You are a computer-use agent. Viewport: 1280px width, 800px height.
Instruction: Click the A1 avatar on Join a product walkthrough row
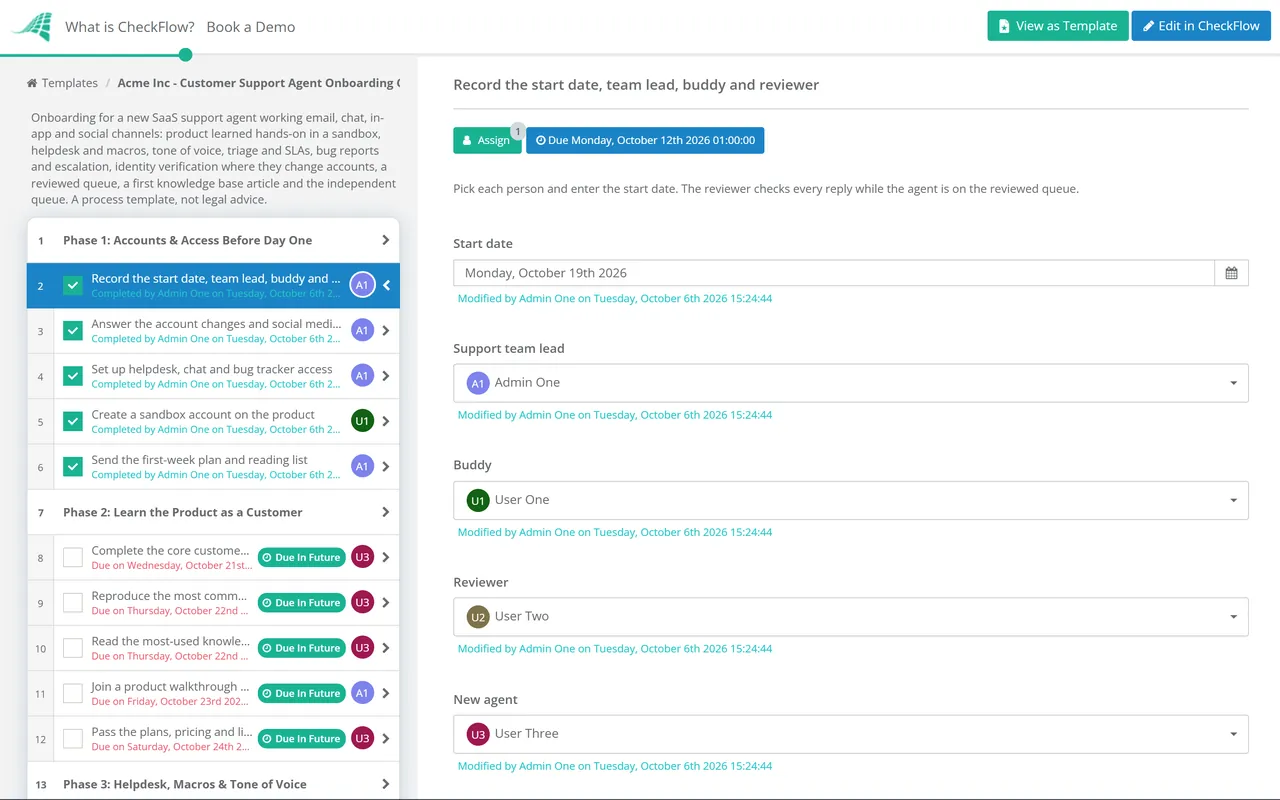click(x=362, y=693)
